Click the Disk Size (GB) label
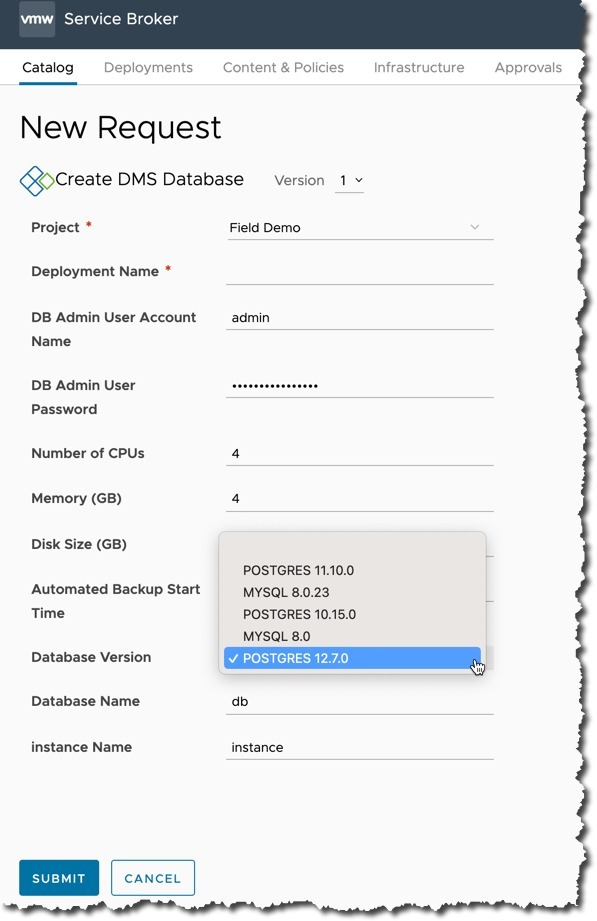This screenshot has height=921, width=597. click(79, 544)
